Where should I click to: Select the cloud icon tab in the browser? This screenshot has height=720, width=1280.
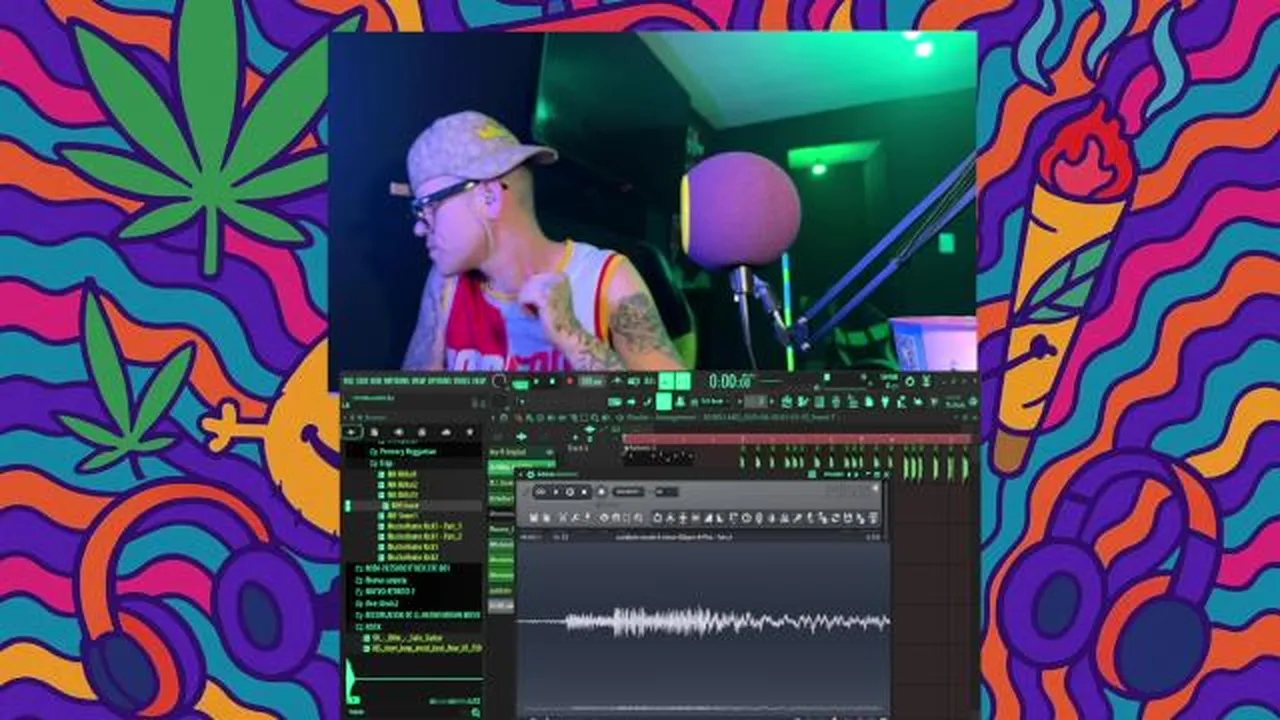tap(446, 432)
